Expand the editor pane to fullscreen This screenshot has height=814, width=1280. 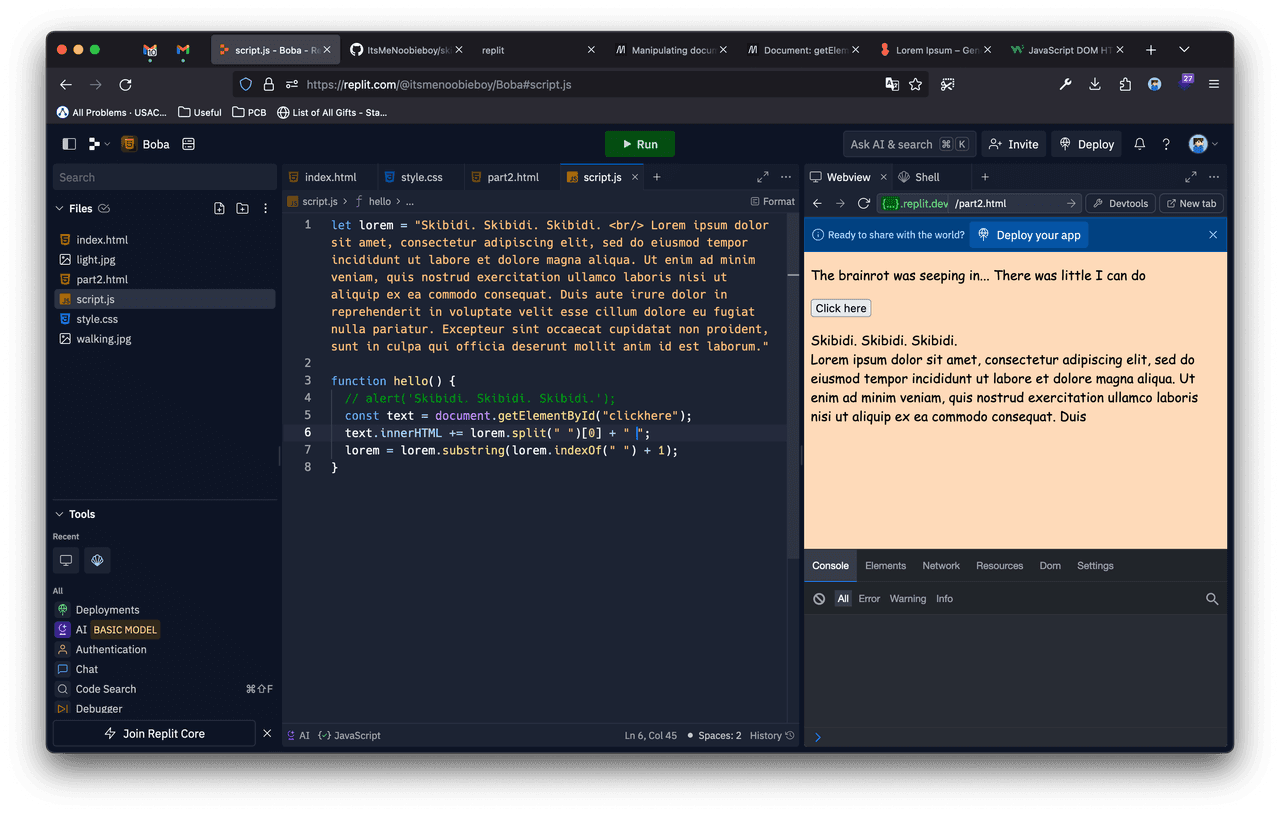click(762, 177)
